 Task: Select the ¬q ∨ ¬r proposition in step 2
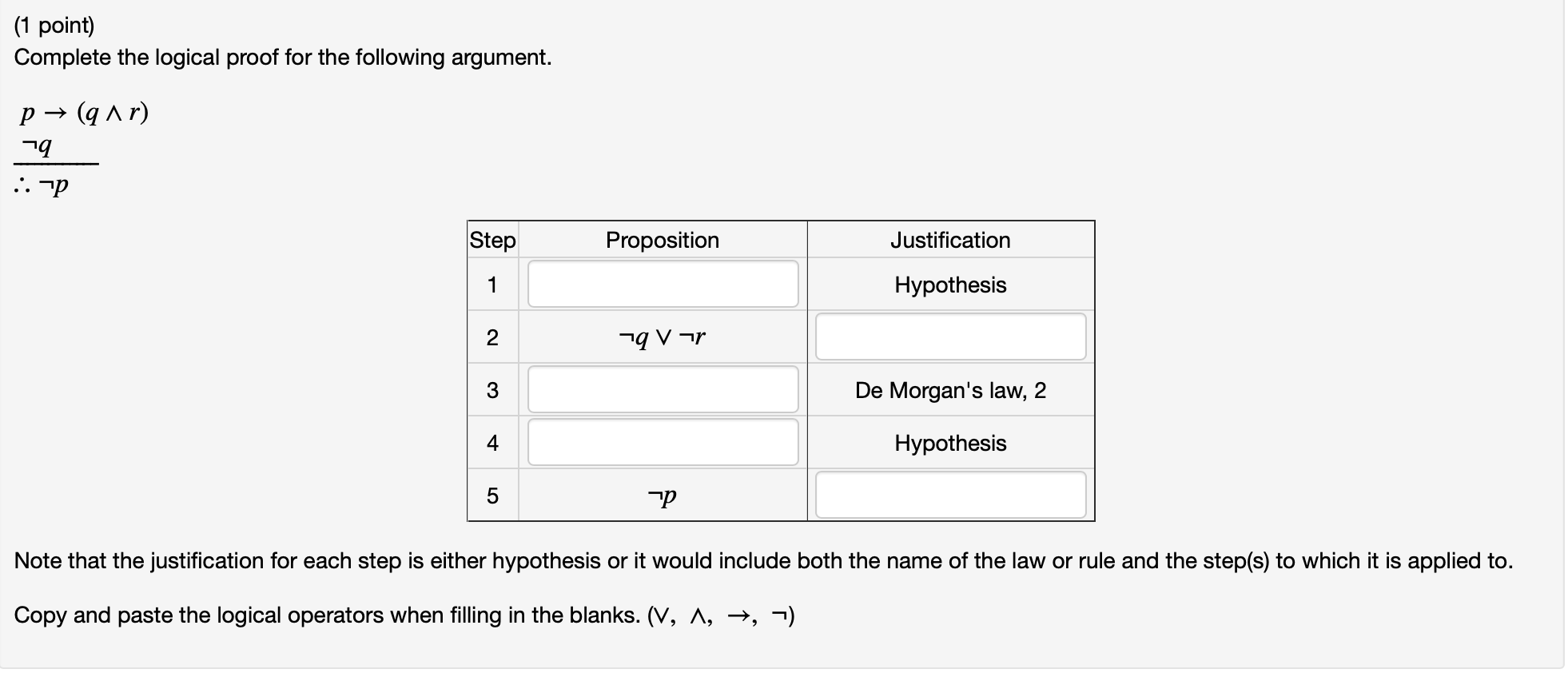663,337
